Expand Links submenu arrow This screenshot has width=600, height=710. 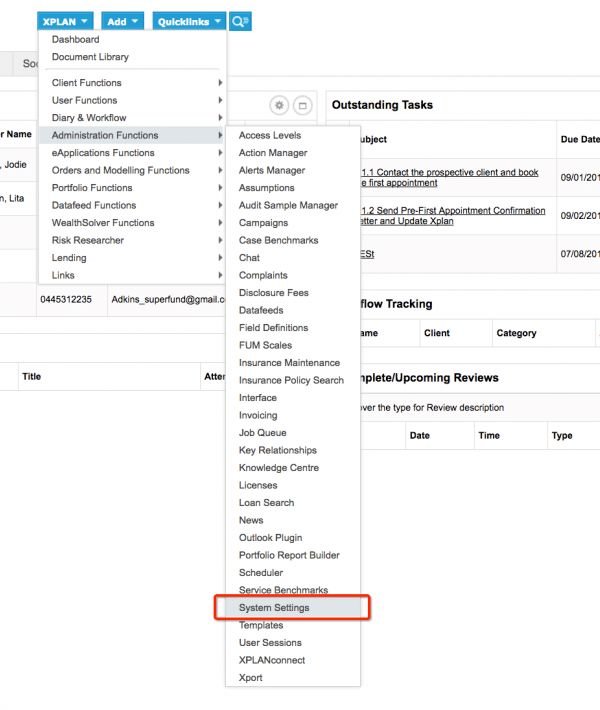click(x=220, y=275)
